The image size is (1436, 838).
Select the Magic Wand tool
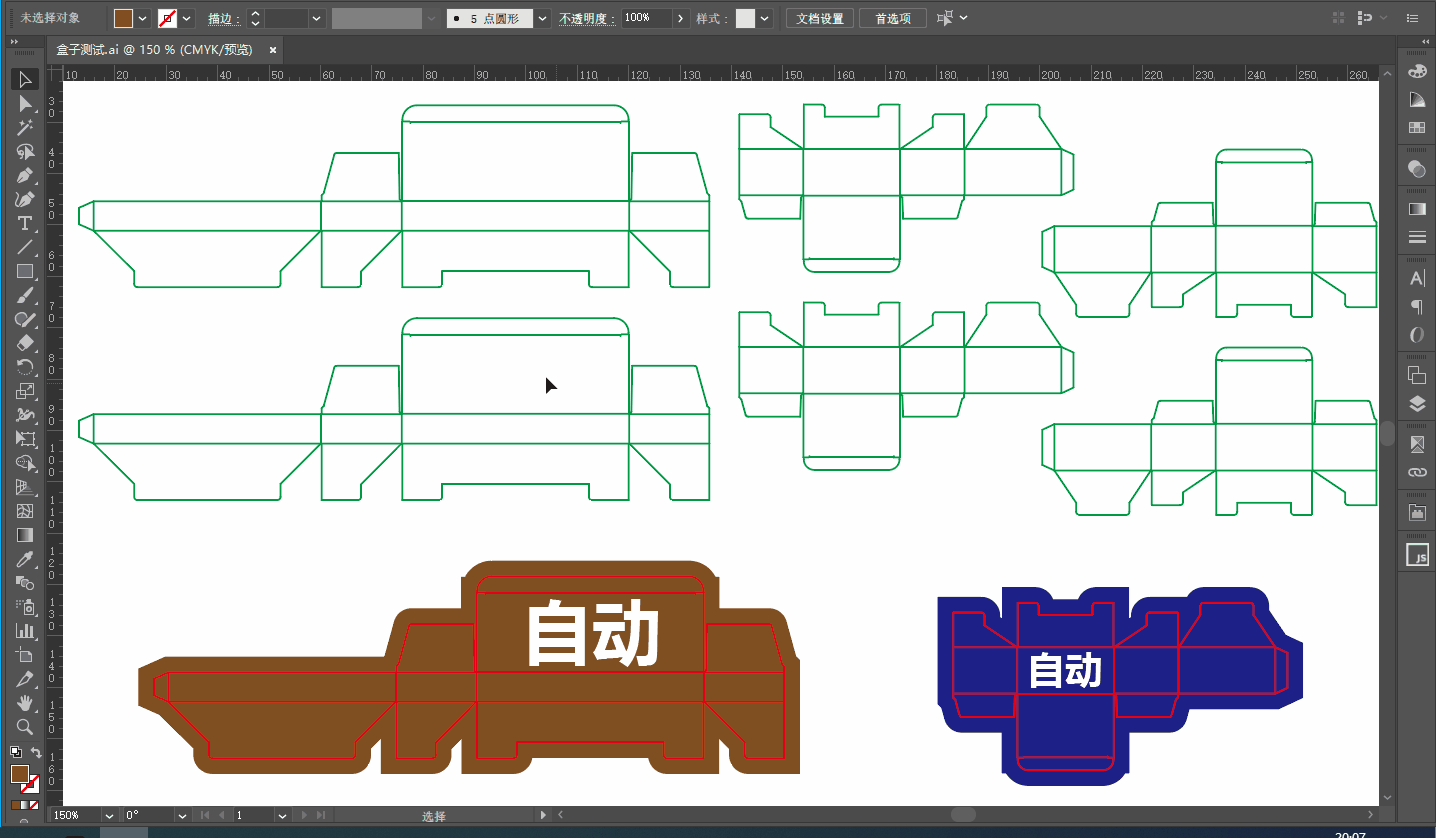click(25, 127)
